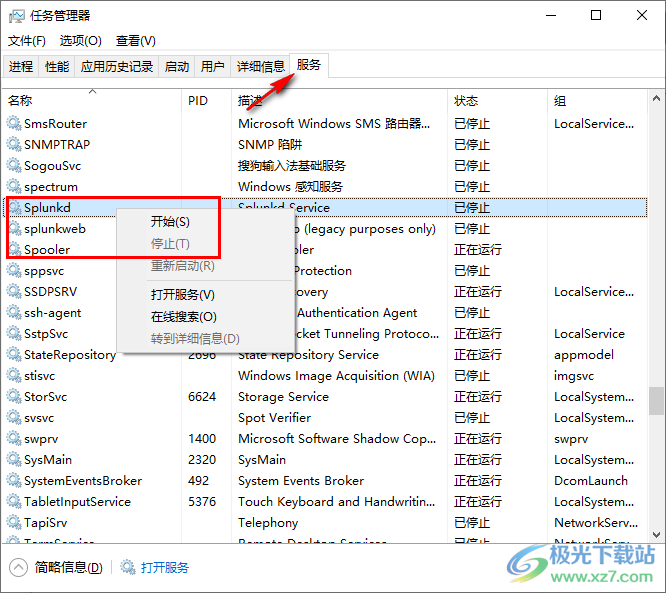Click the gear icon beside SSDPSRV
This screenshot has height=593, width=666.
[14, 291]
